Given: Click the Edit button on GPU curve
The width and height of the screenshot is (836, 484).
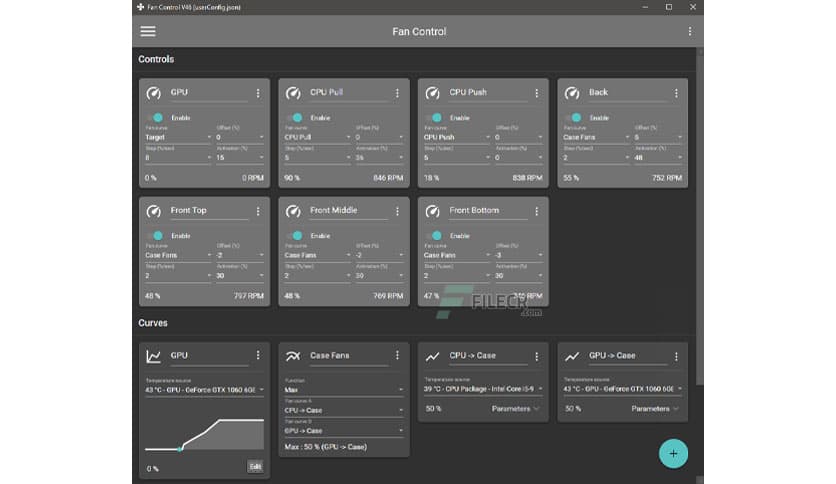Looking at the screenshot, I should coord(255,466).
